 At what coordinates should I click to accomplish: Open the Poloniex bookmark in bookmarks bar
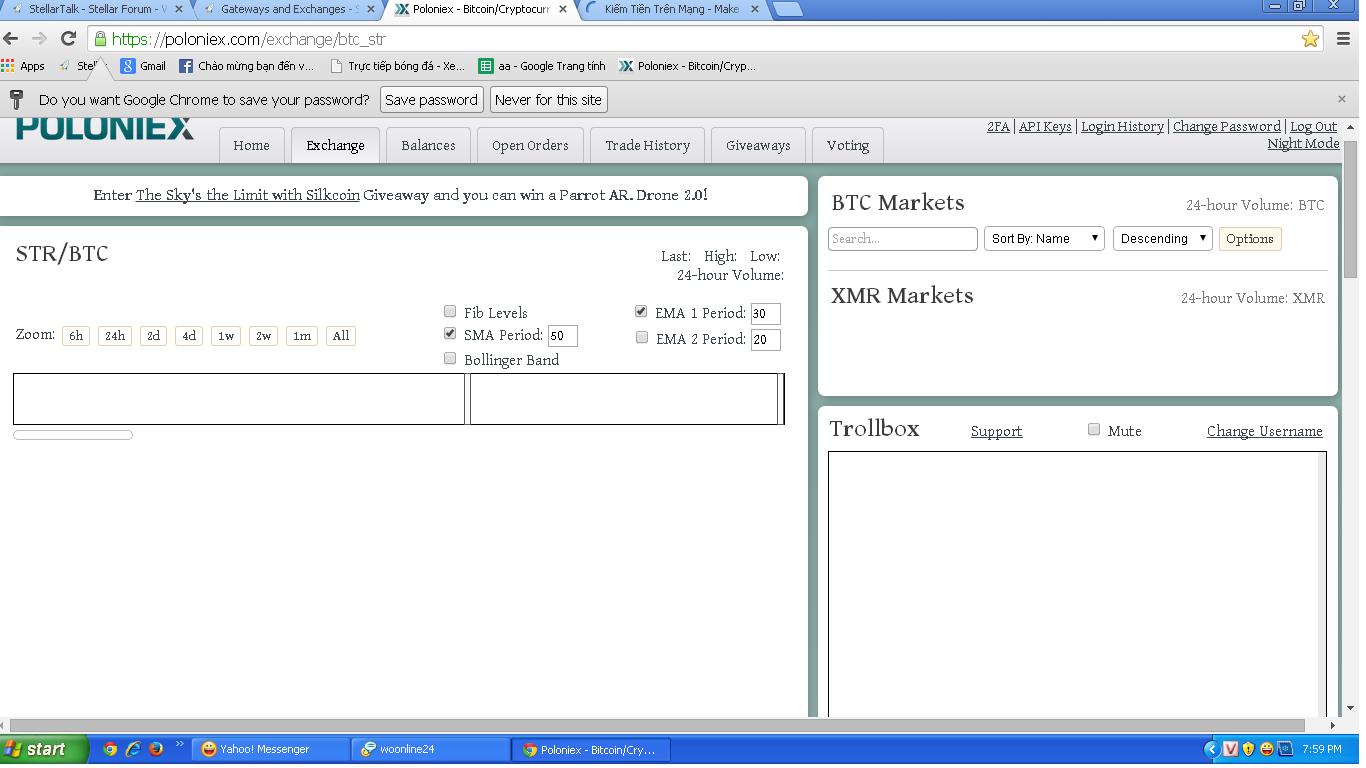click(687, 66)
